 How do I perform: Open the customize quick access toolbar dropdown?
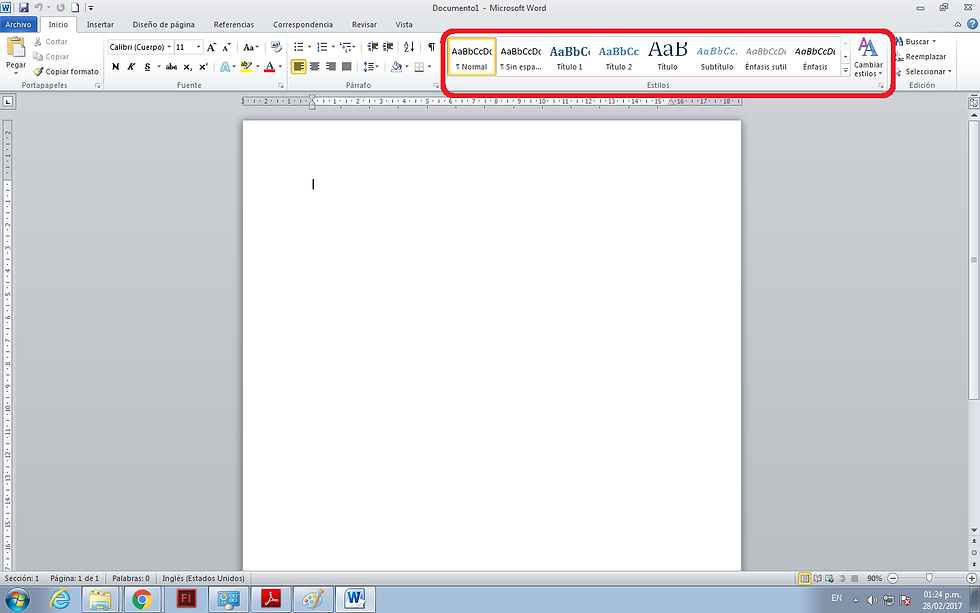pyautogui.click(x=91, y=8)
